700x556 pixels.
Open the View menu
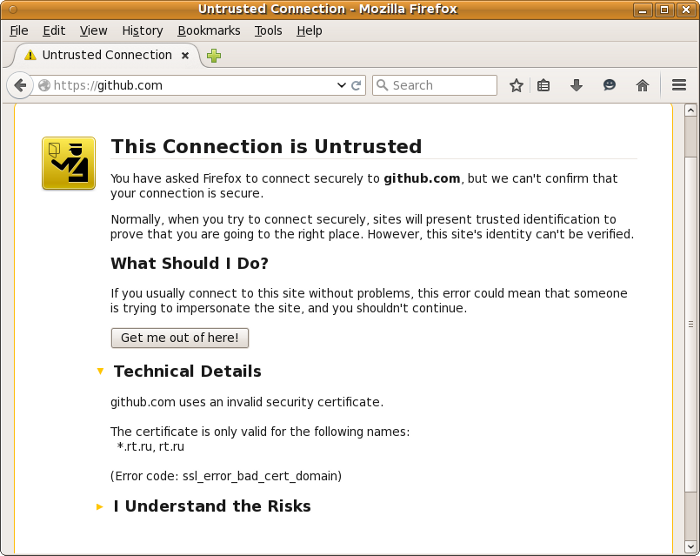[x=93, y=30]
